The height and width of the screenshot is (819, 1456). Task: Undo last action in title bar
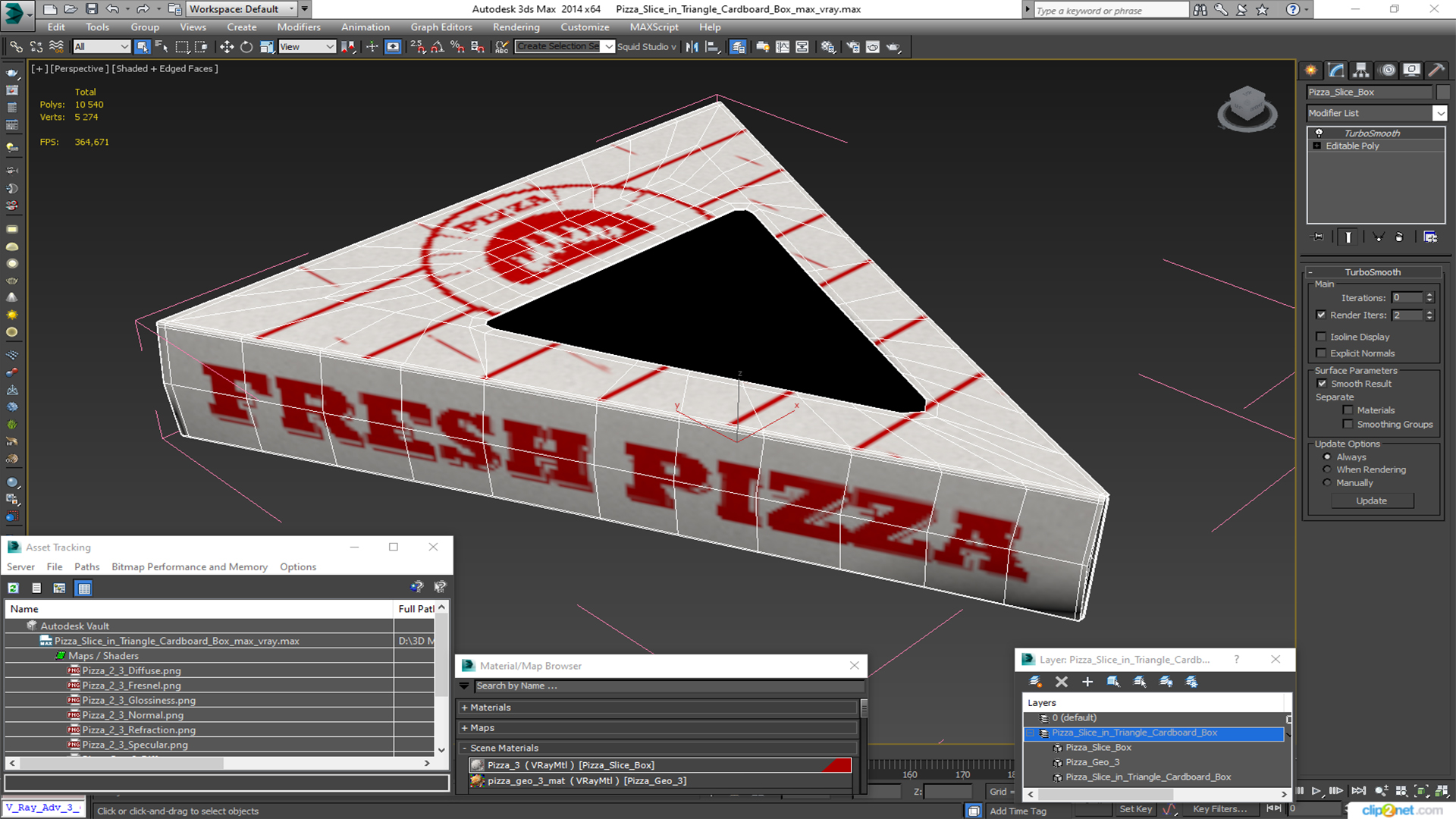pyautogui.click(x=112, y=9)
